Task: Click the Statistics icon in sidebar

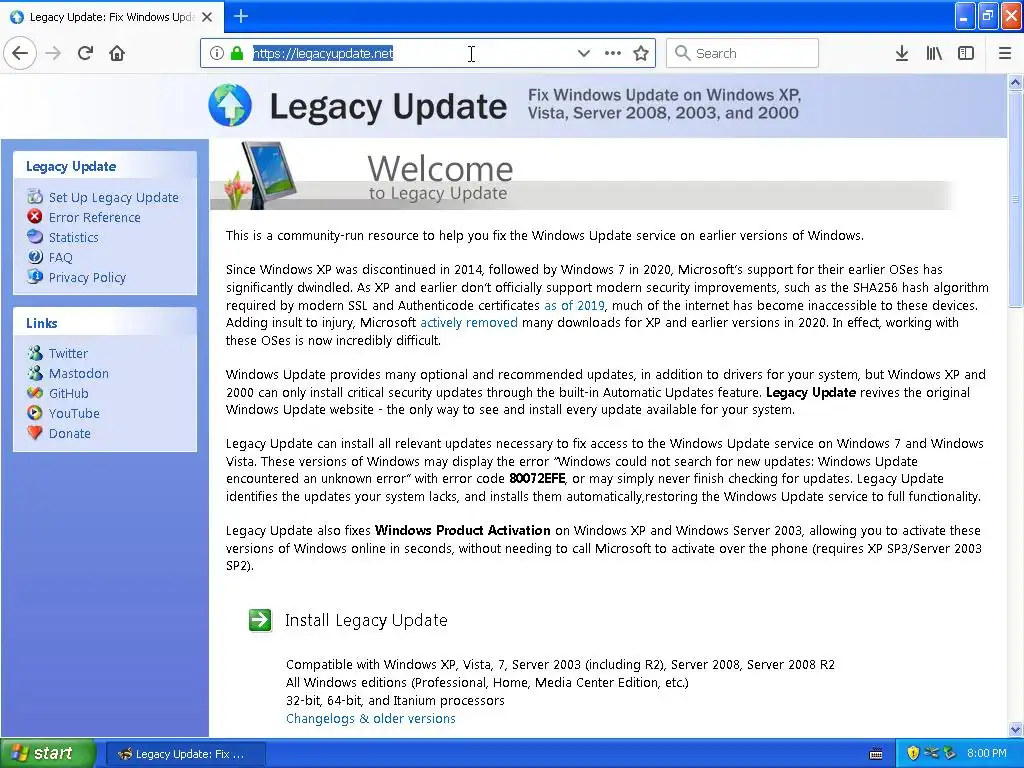Action: pyautogui.click(x=35, y=236)
